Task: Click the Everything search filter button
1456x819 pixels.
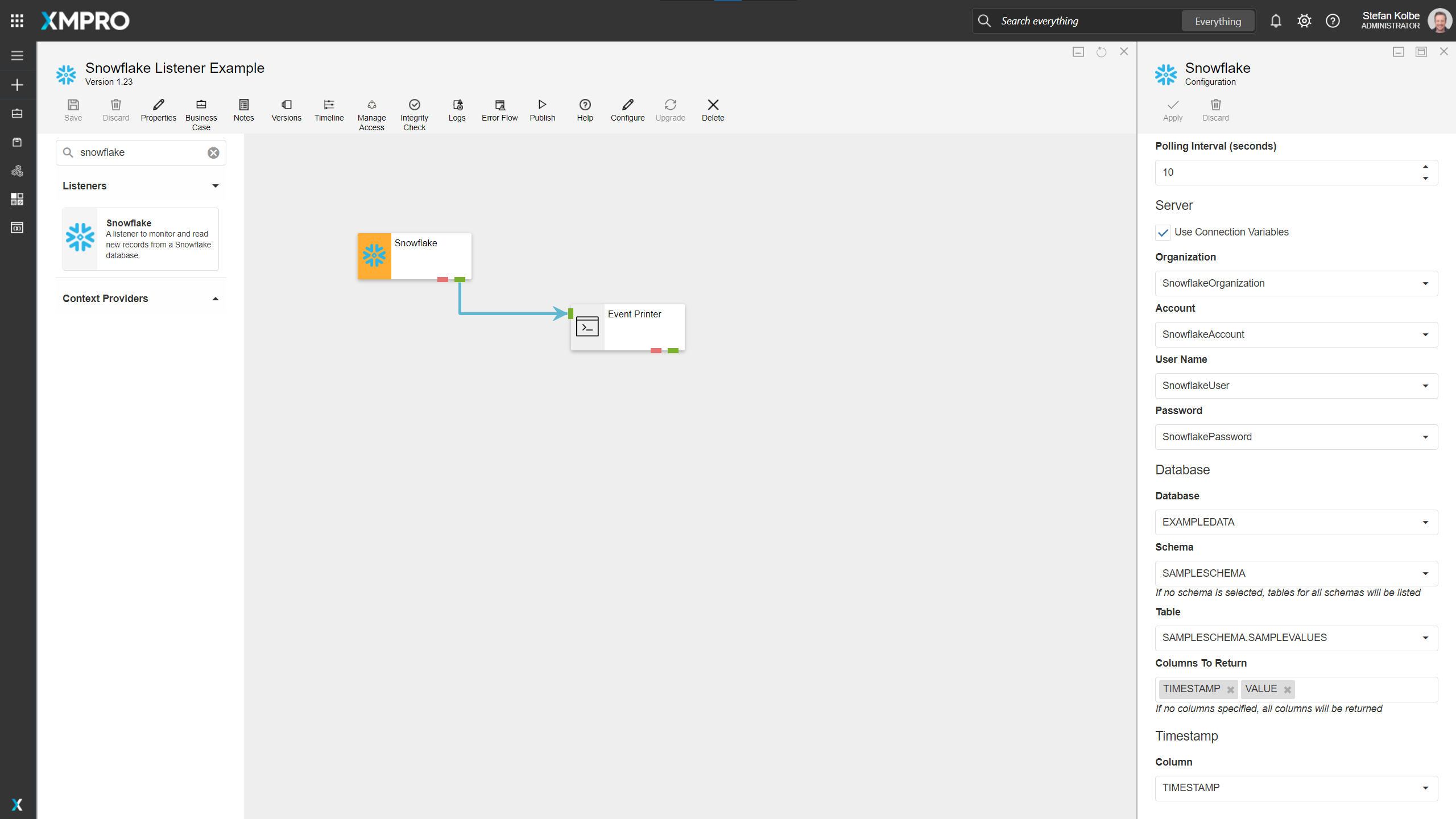Action: click(1218, 21)
